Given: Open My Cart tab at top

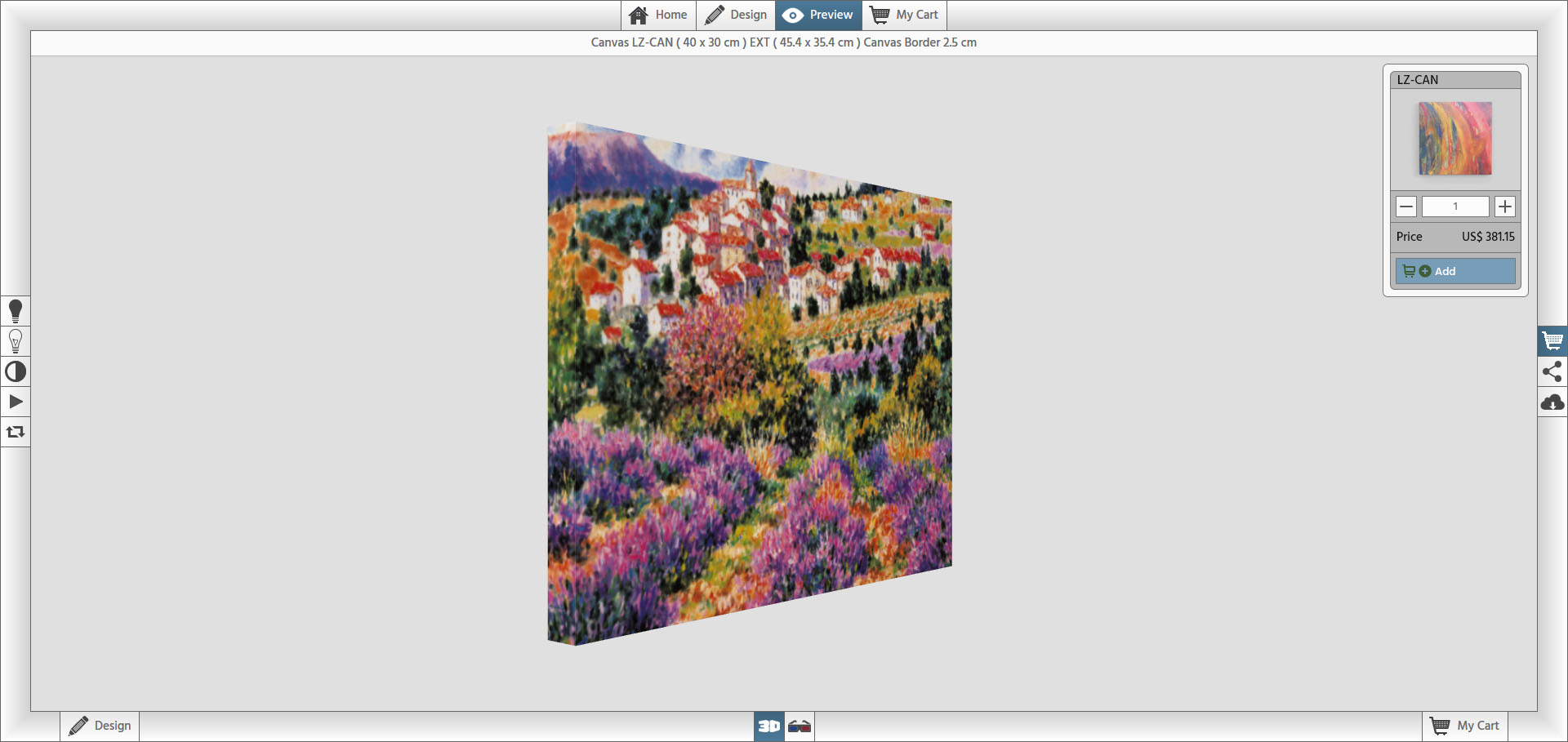Looking at the screenshot, I should point(904,15).
